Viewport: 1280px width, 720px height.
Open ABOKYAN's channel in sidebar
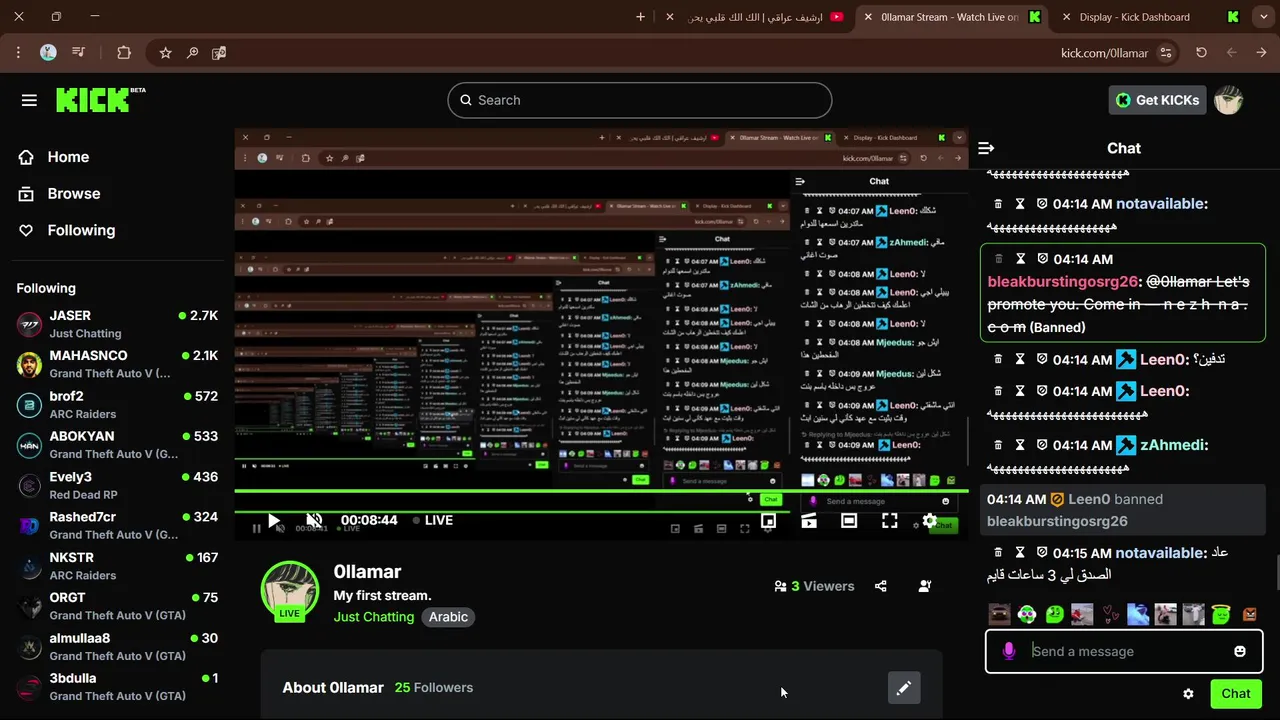click(x=118, y=445)
